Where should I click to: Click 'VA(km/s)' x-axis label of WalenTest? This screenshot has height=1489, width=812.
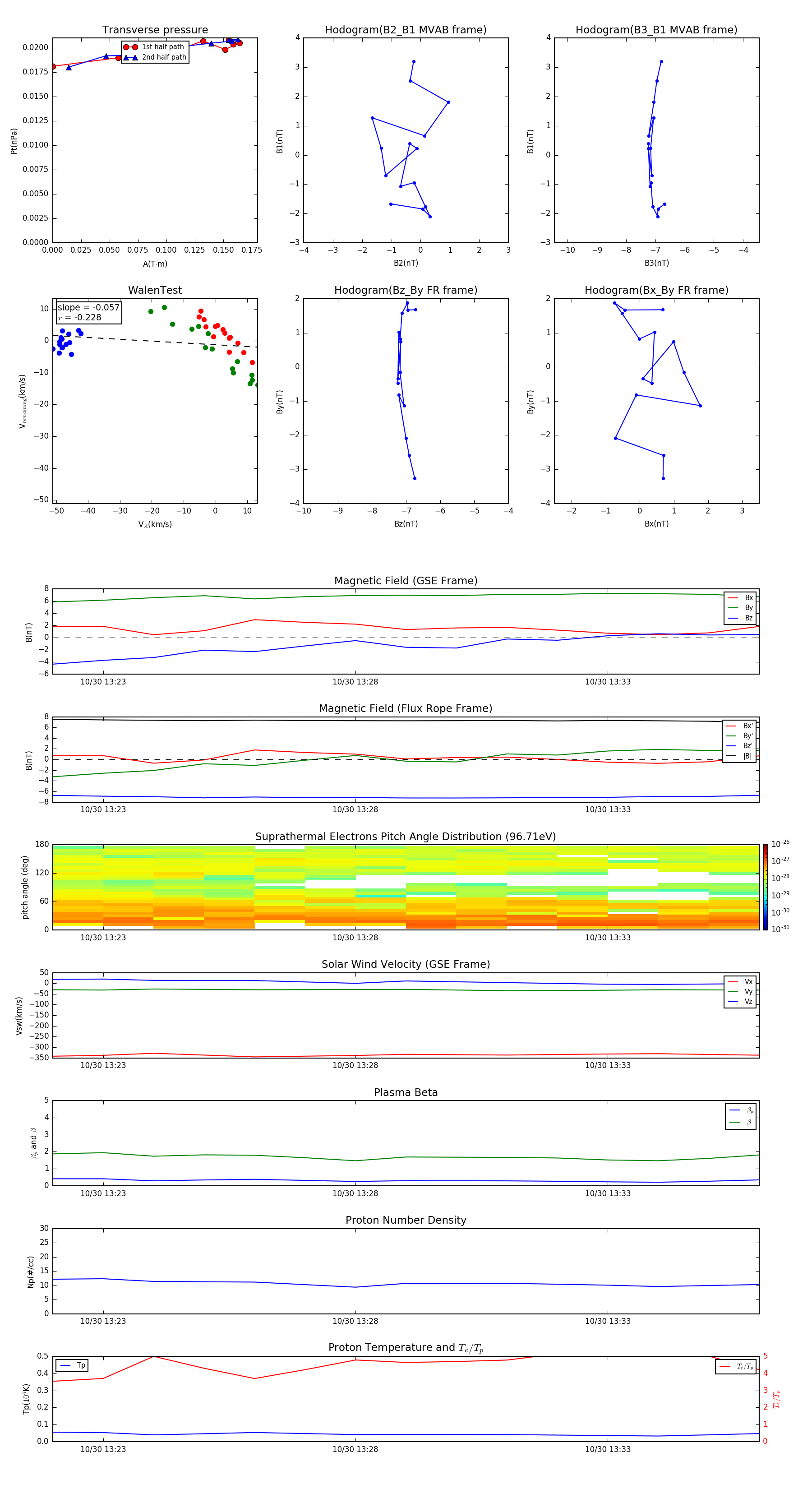click(x=155, y=524)
